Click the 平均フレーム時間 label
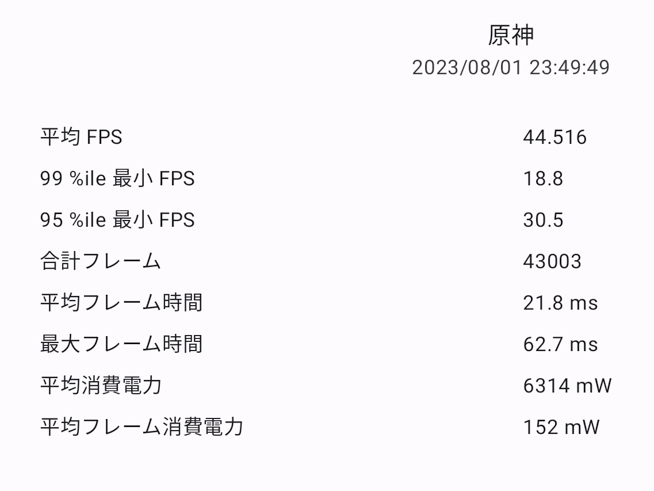 (121, 302)
